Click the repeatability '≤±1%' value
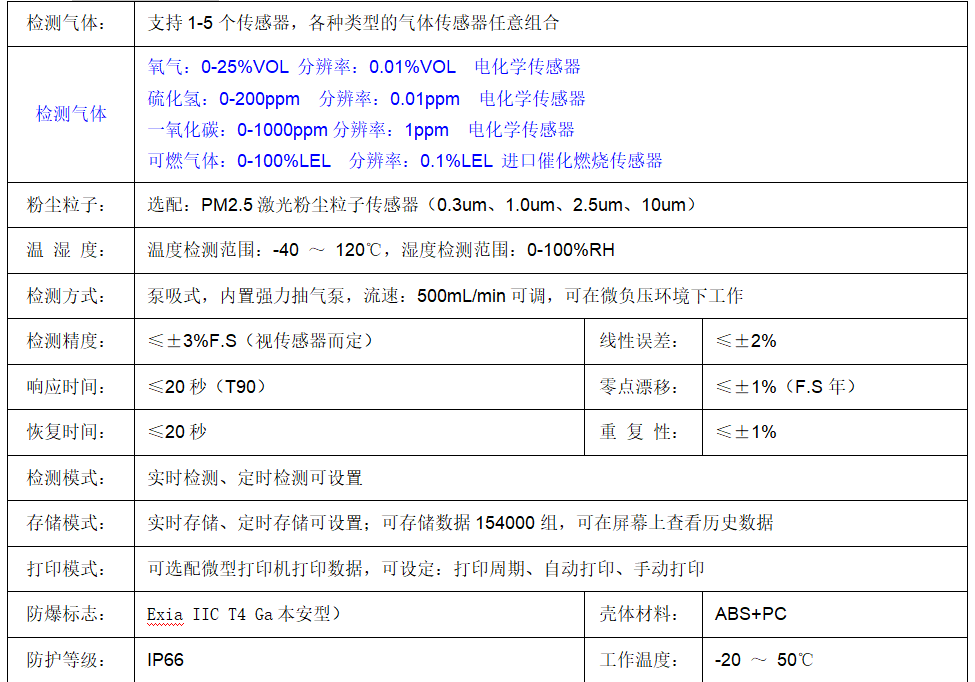 coord(746,432)
